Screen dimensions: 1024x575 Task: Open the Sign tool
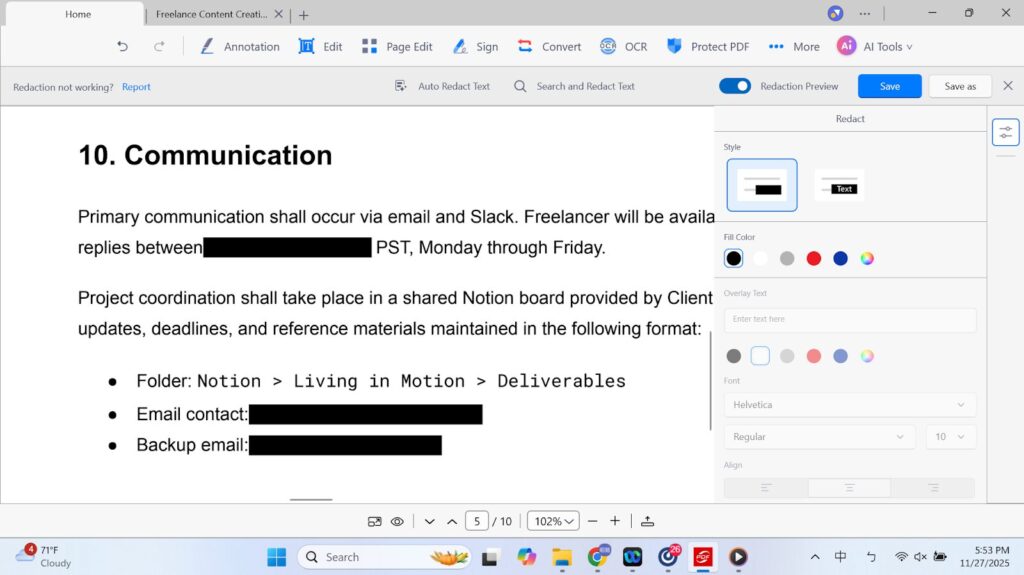475,47
